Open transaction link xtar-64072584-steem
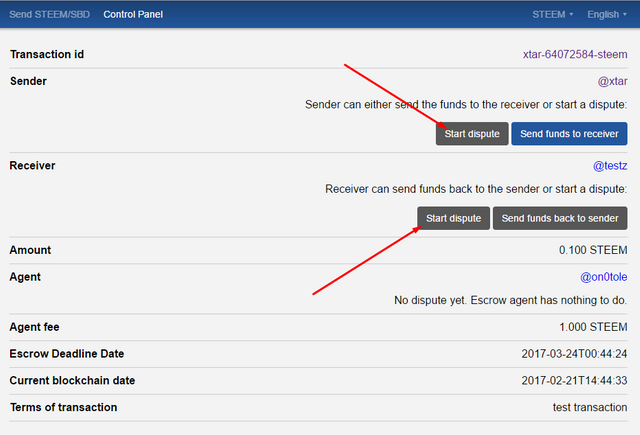The width and height of the screenshot is (640, 435). coord(575,54)
